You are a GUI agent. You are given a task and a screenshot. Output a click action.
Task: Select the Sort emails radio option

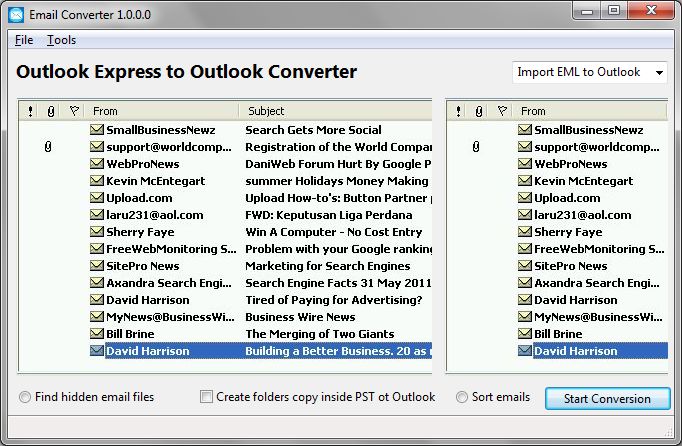(x=462, y=397)
